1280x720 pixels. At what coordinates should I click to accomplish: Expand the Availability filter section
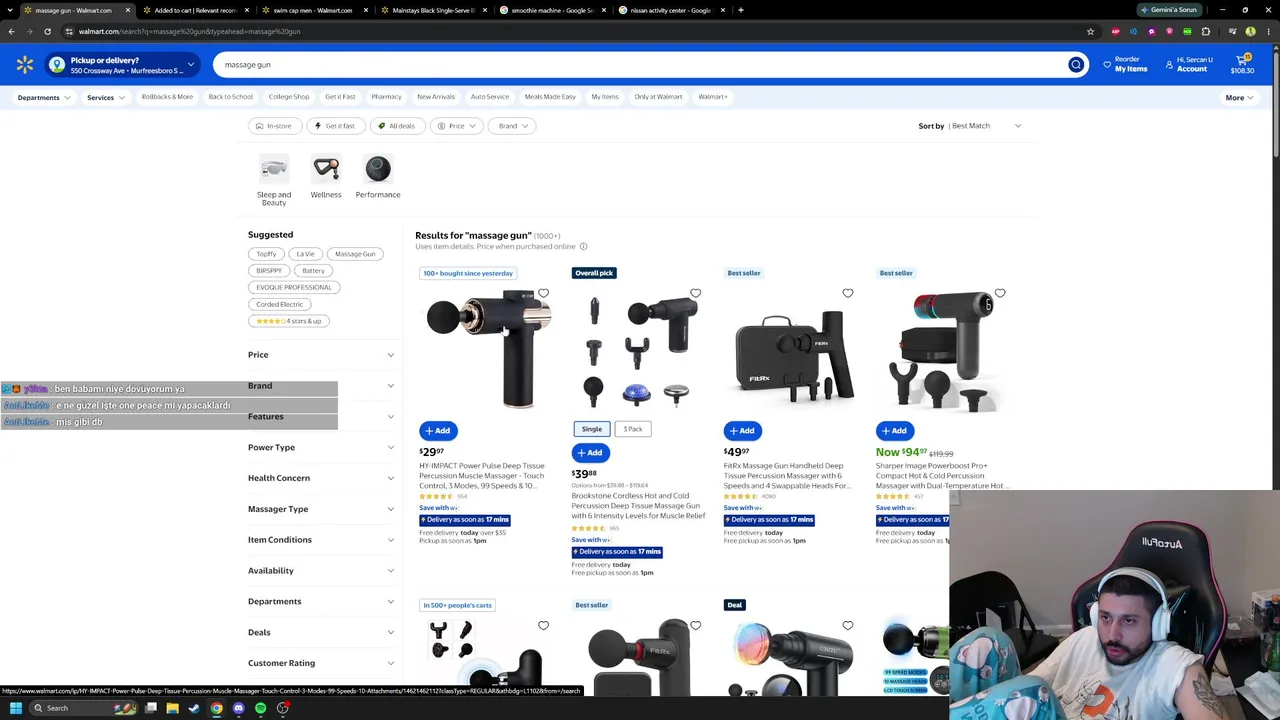(321, 571)
